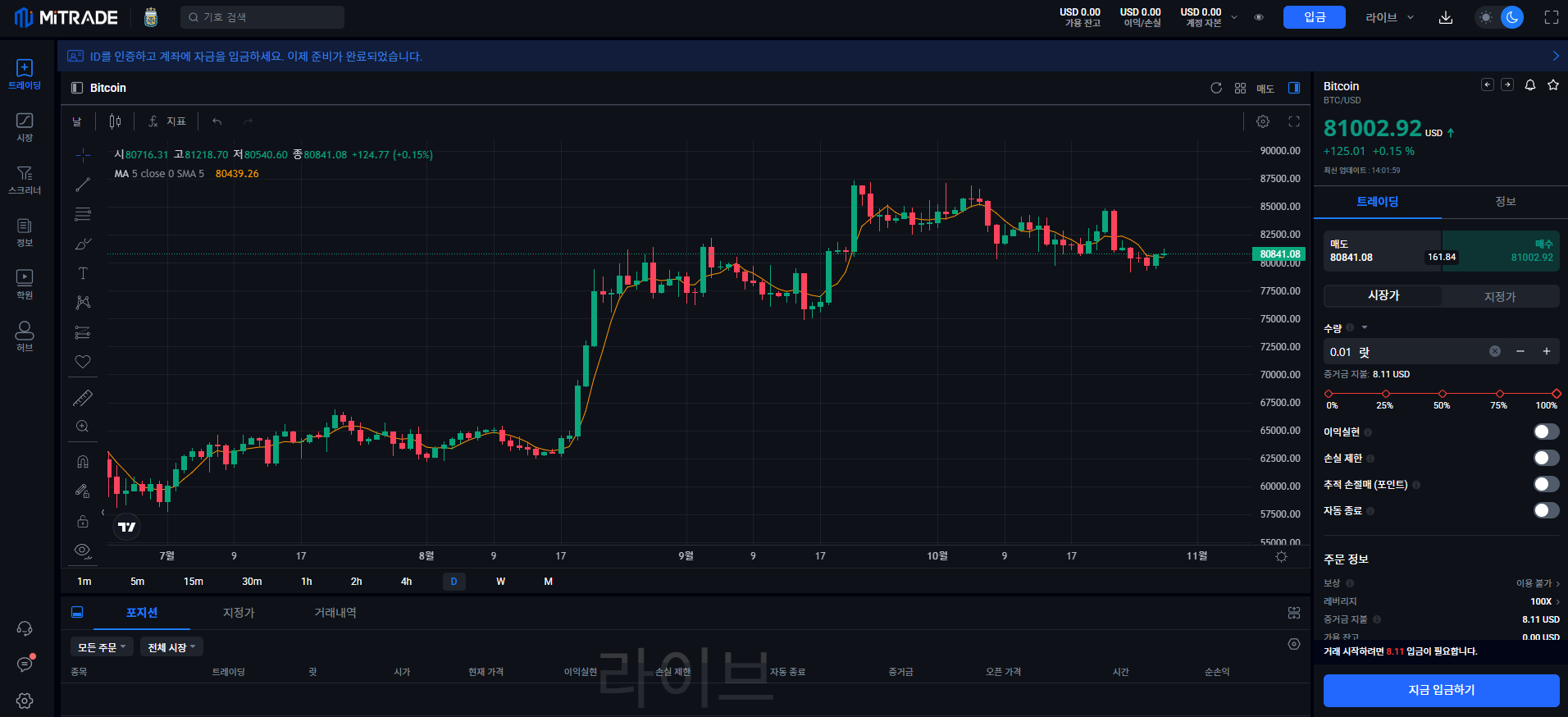Open chart settings gear icon

coord(1263,121)
